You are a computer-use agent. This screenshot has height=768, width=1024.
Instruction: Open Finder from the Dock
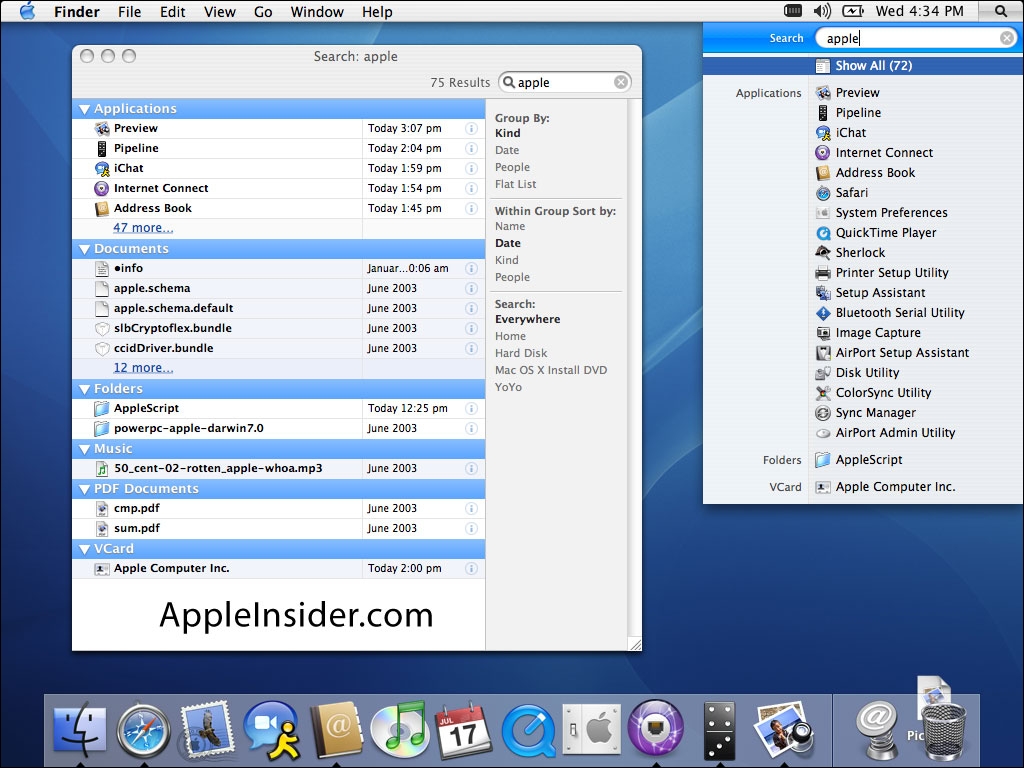pyautogui.click(x=80, y=729)
